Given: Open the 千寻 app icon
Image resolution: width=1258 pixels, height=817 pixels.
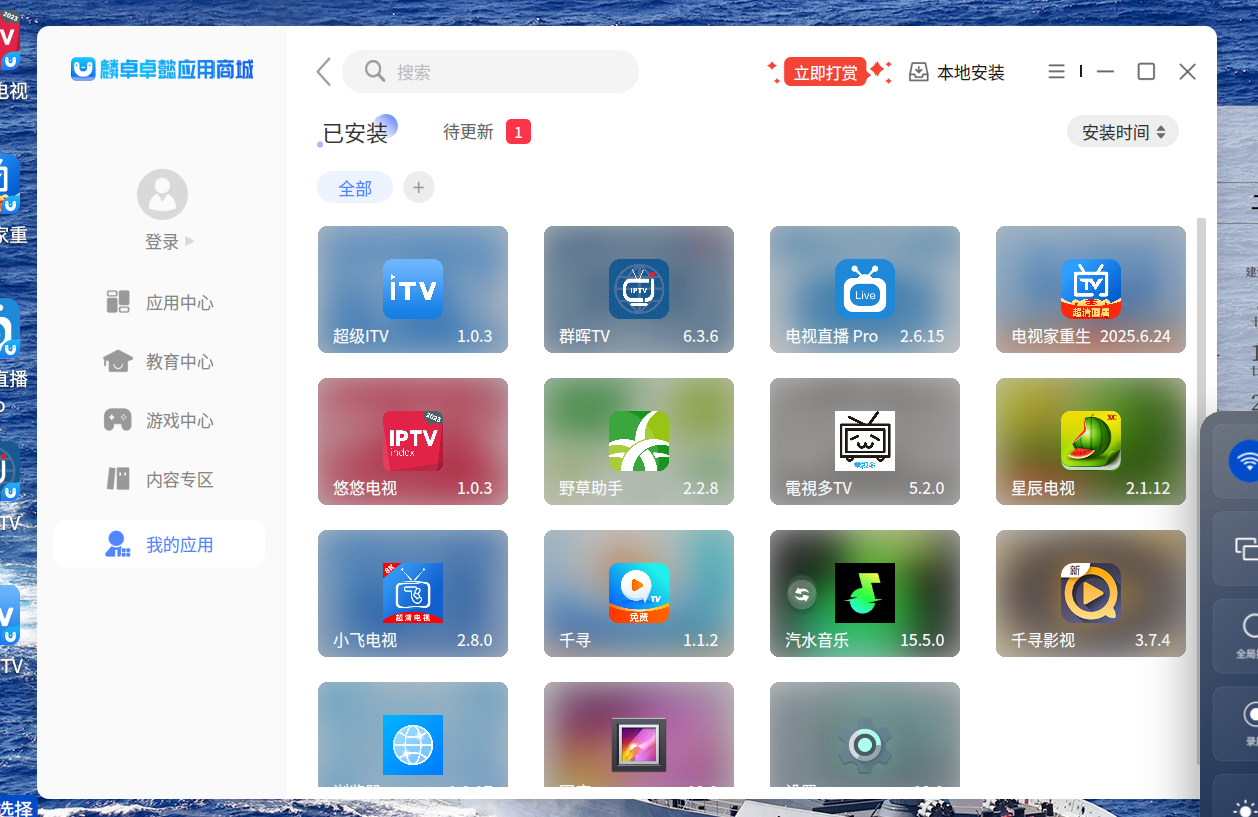Looking at the screenshot, I should [x=639, y=593].
